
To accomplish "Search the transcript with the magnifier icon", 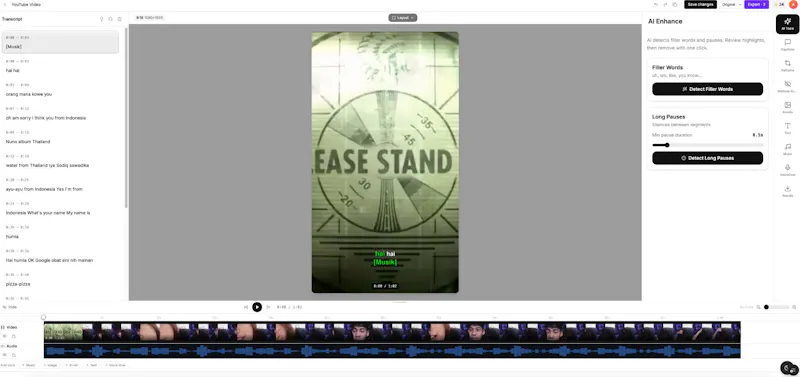I will click(110, 19).
